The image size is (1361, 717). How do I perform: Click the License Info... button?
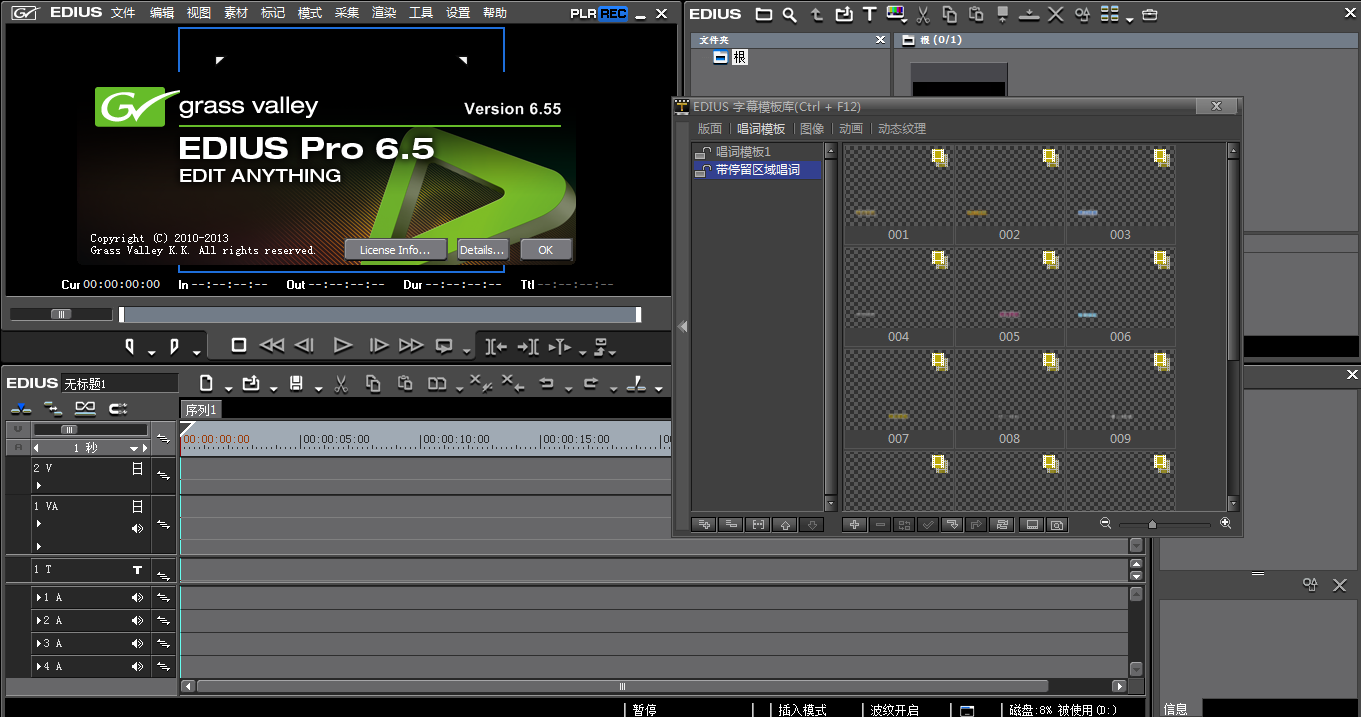click(x=395, y=249)
